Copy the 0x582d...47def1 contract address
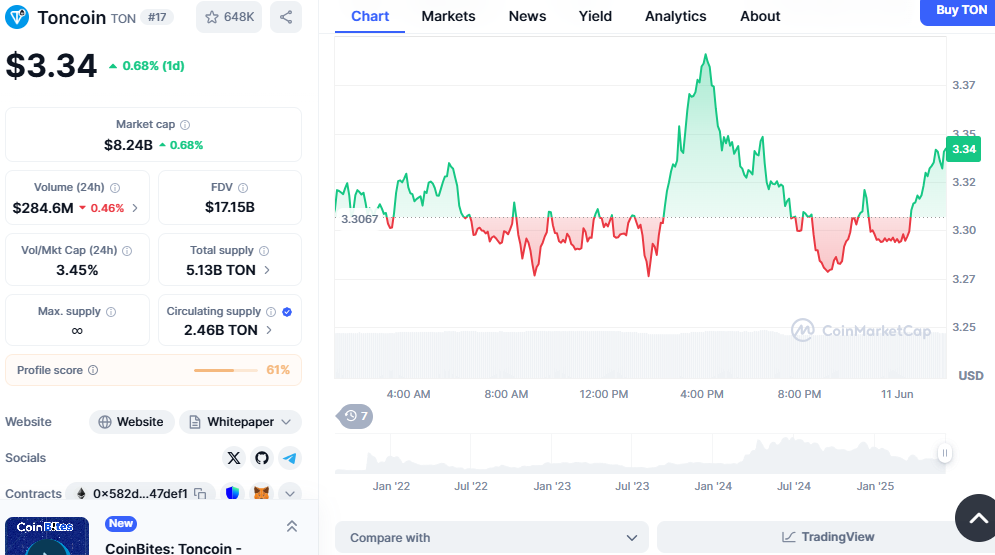 click(200, 493)
